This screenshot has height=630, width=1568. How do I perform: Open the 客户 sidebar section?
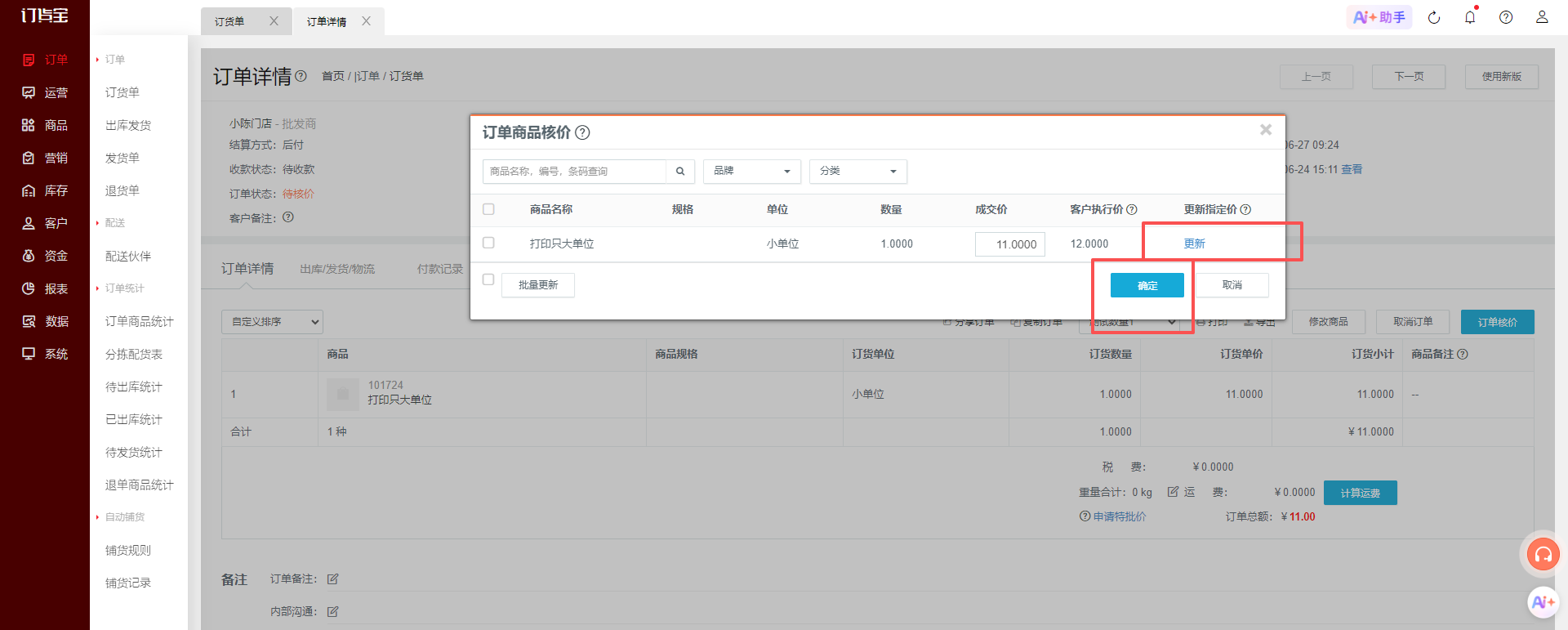click(x=45, y=223)
